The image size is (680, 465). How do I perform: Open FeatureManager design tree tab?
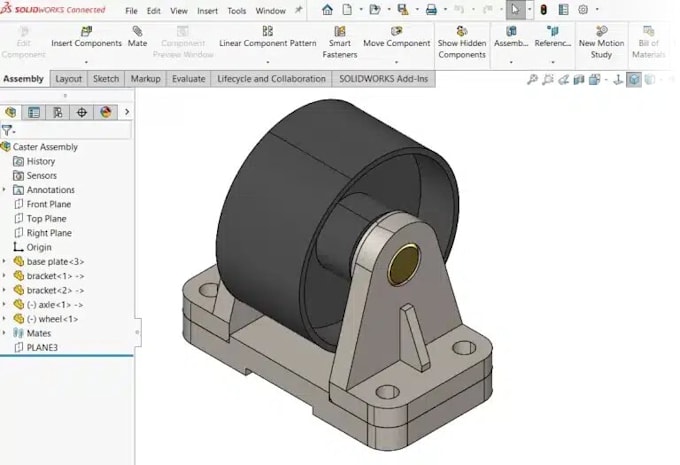coord(11,112)
